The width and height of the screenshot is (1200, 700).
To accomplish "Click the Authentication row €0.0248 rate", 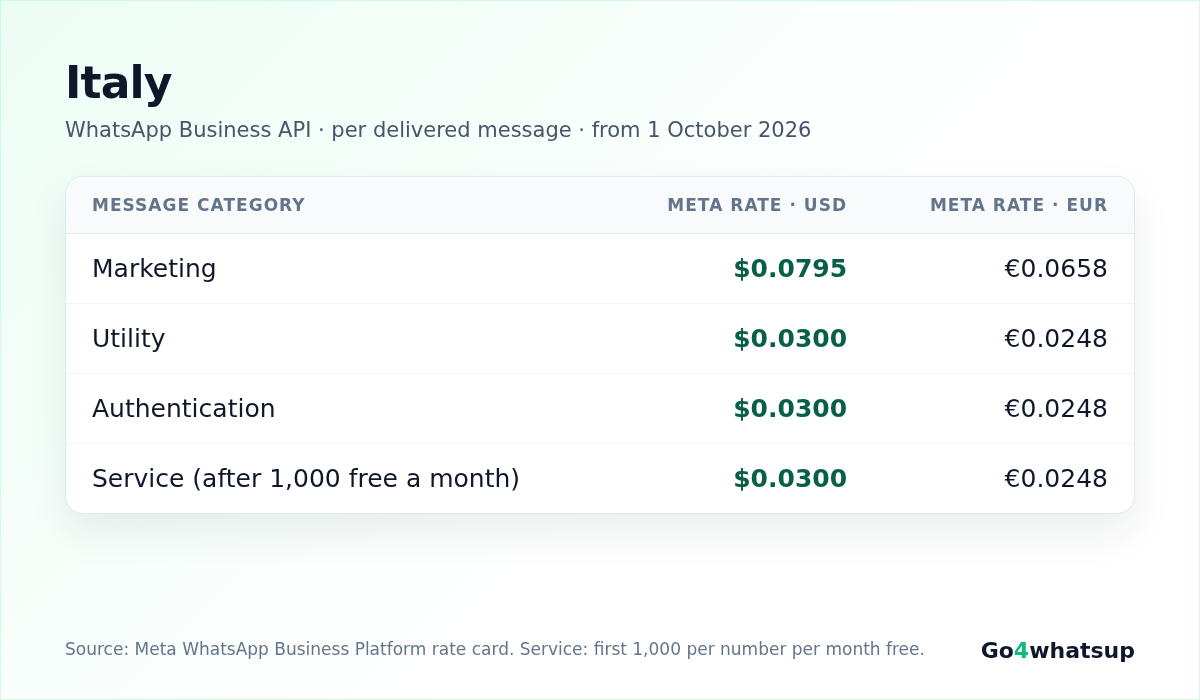I will click(x=1056, y=409).
